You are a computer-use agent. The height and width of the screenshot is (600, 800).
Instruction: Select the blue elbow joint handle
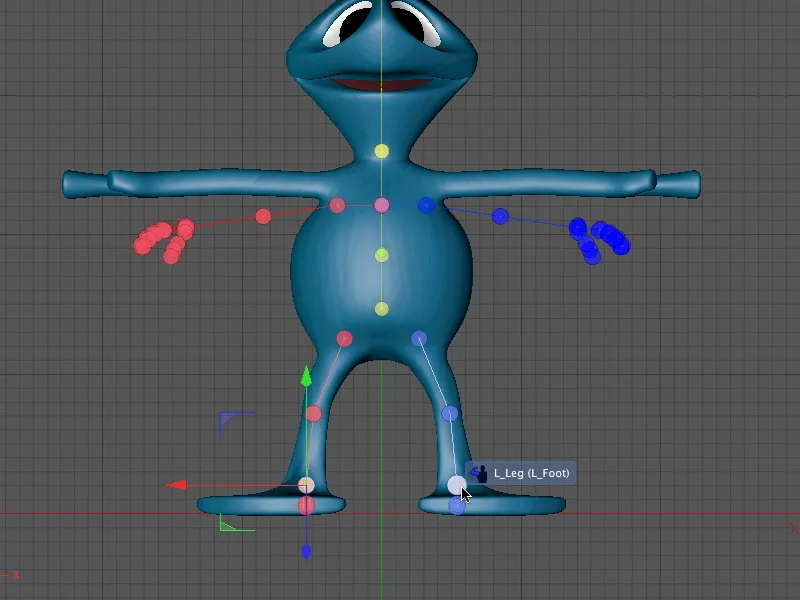point(500,216)
